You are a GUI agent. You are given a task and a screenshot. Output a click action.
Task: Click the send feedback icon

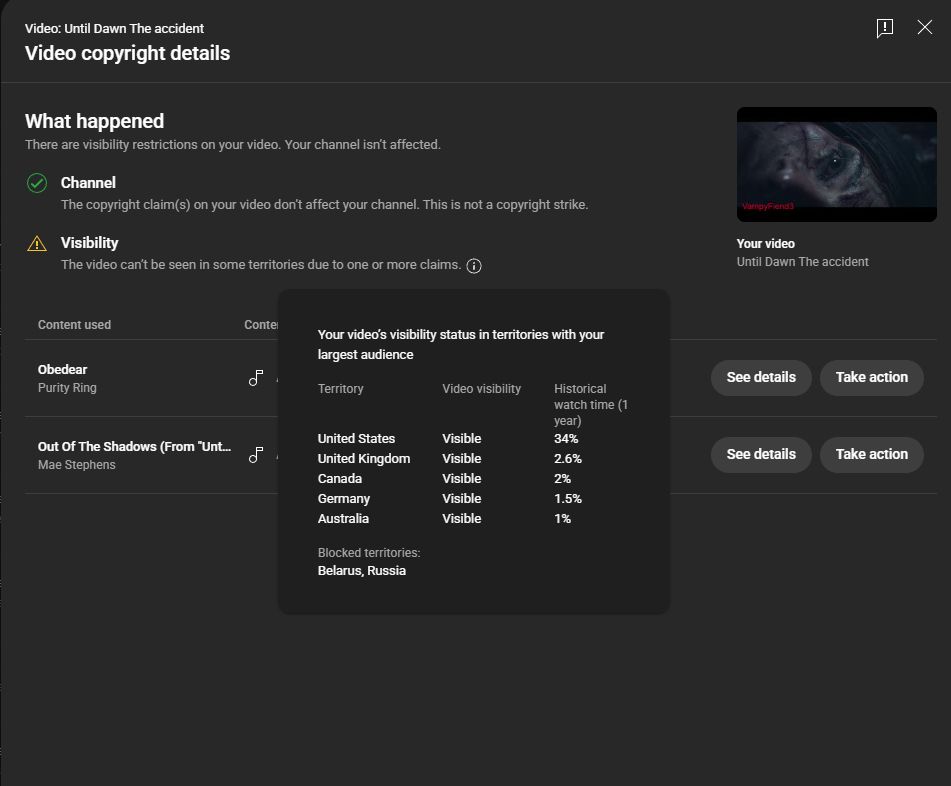coord(884,28)
